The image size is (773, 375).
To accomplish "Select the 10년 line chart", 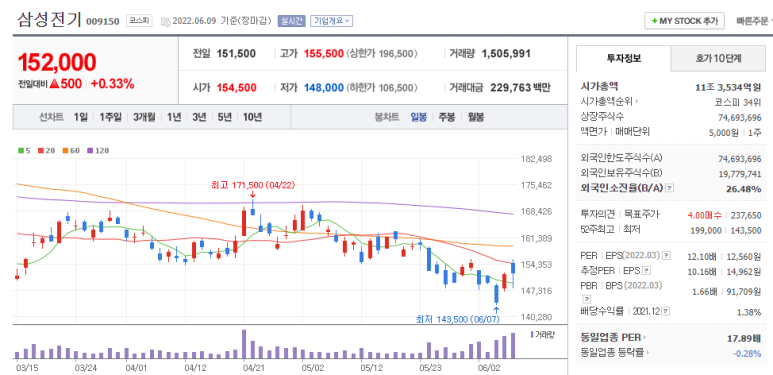I will [x=252, y=117].
